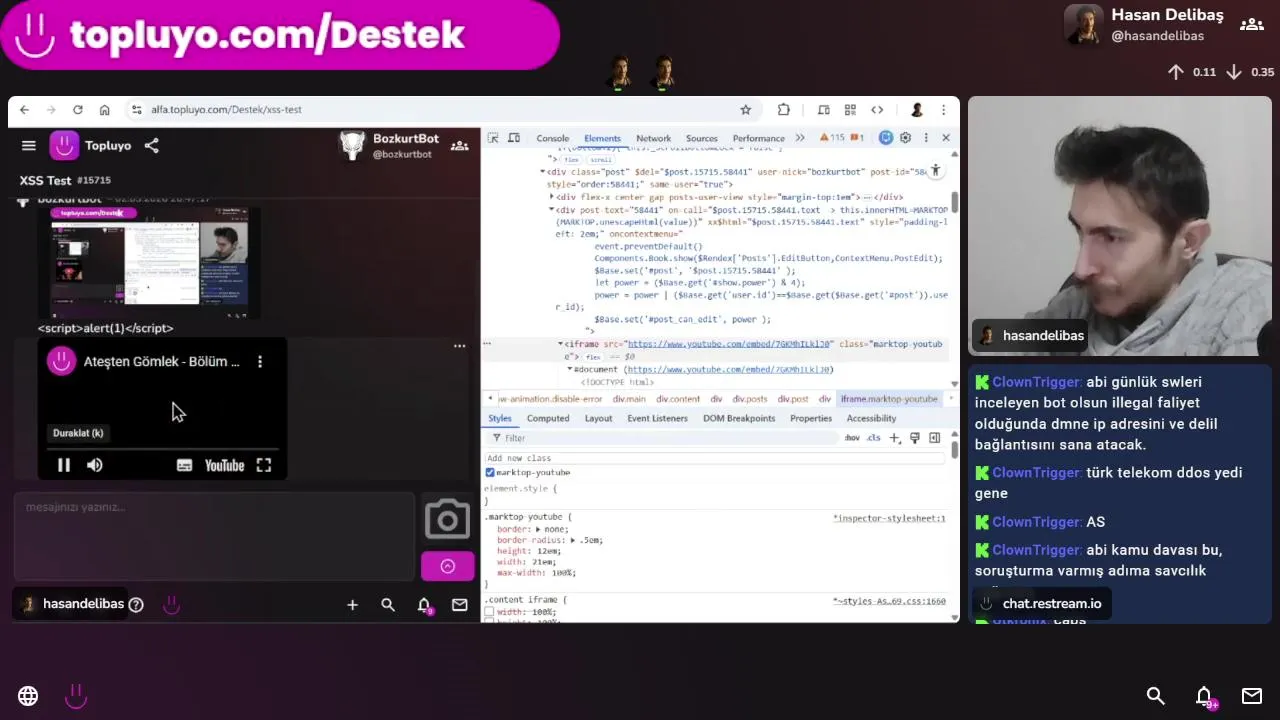Close the DevTools panel
1280x720 pixels.
(946, 138)
